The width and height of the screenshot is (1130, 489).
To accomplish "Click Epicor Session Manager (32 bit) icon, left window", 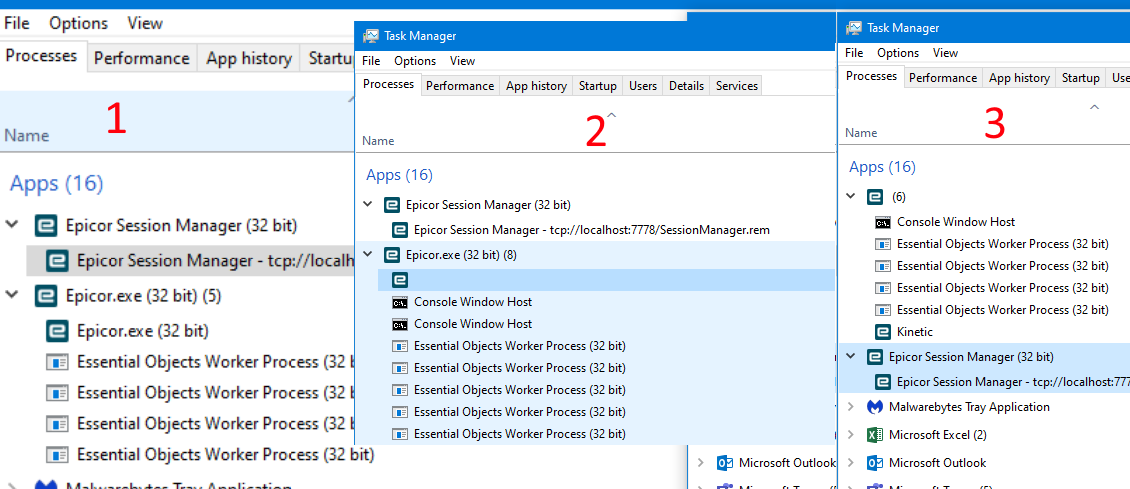I will pyautogui.click(x=46, y=225).
